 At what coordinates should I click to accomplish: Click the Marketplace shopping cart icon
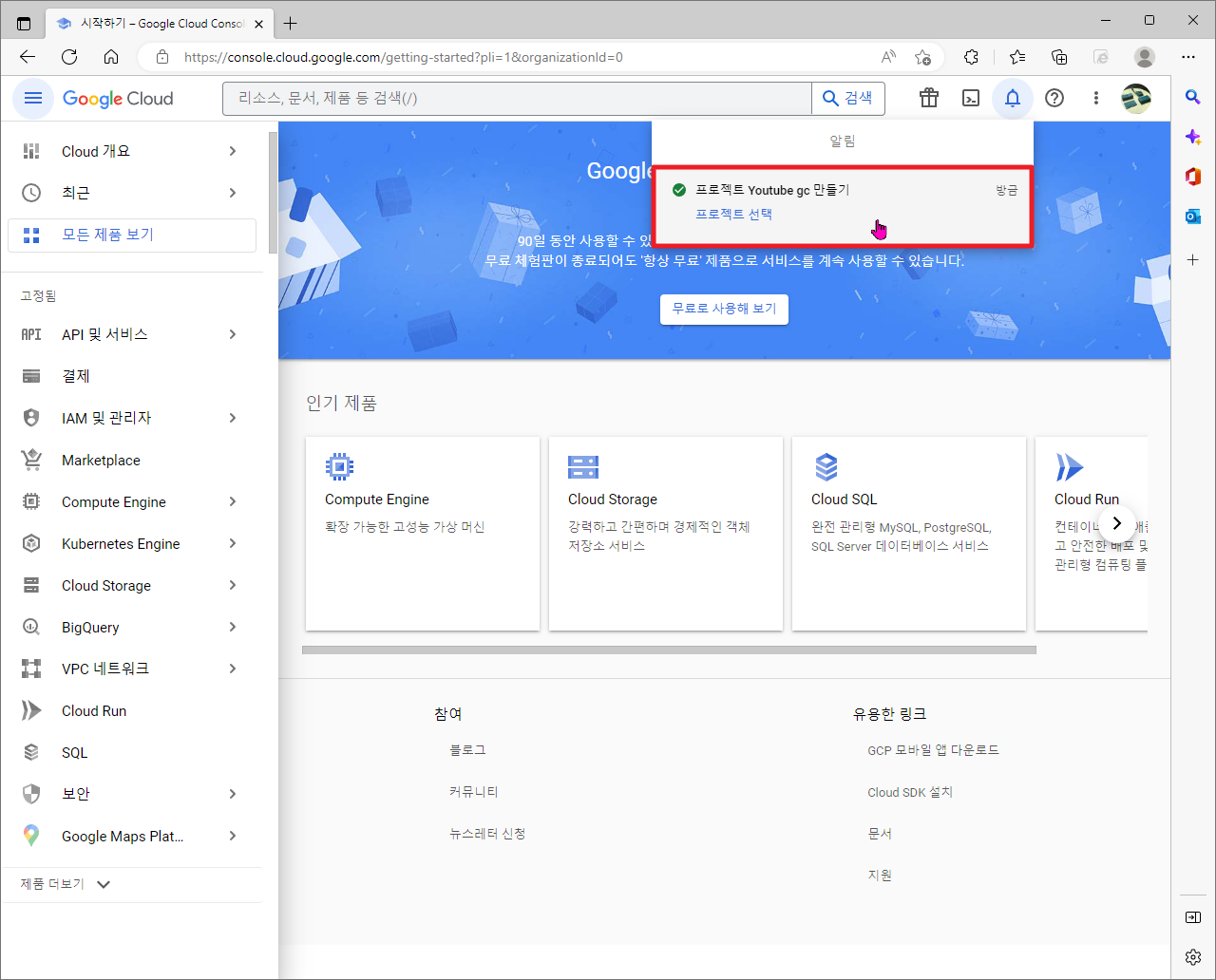click(x=31, y=460)
